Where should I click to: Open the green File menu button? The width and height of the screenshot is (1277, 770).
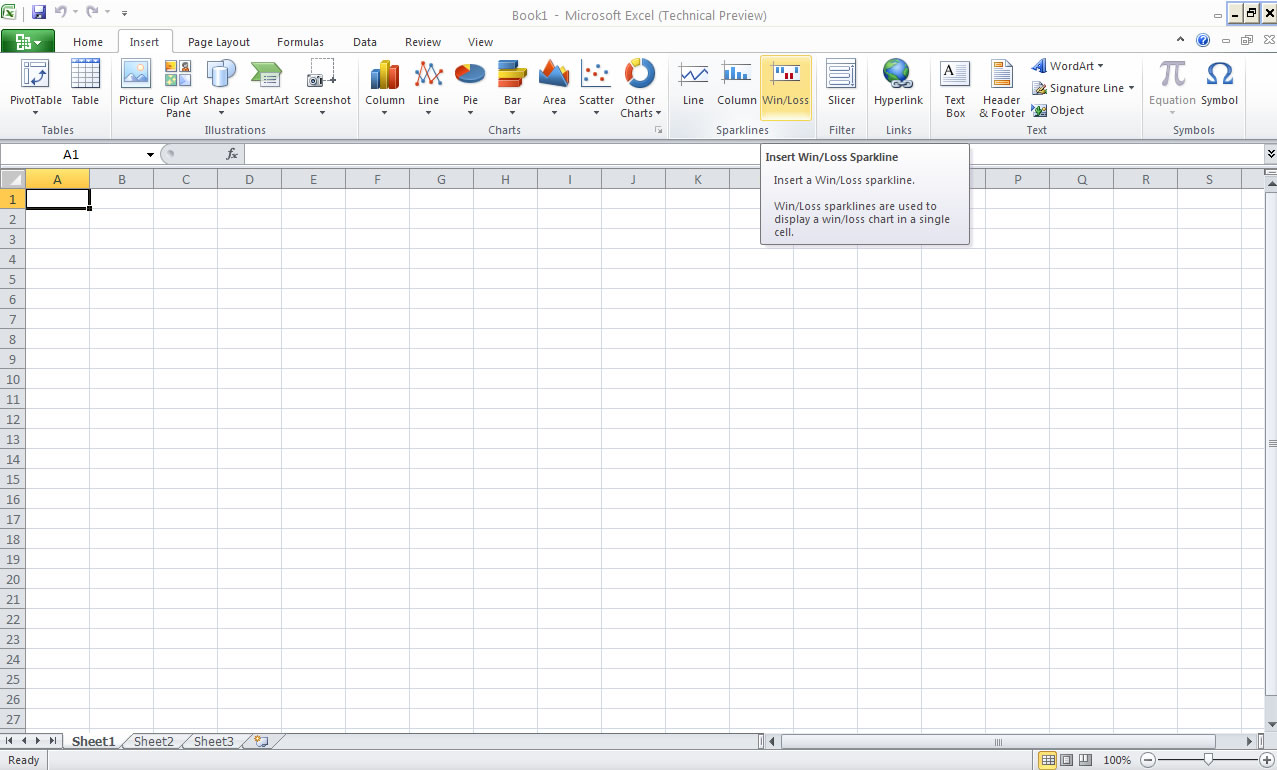28,41
